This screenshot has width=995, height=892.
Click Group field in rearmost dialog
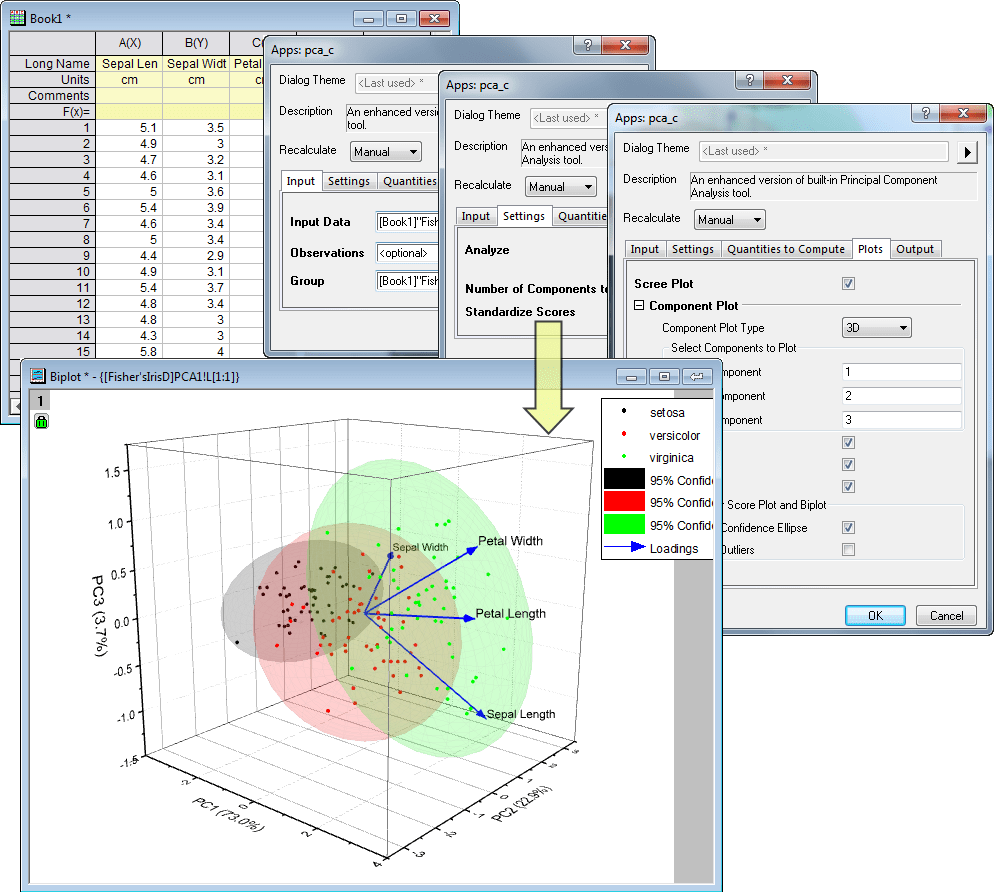point(407,280)
